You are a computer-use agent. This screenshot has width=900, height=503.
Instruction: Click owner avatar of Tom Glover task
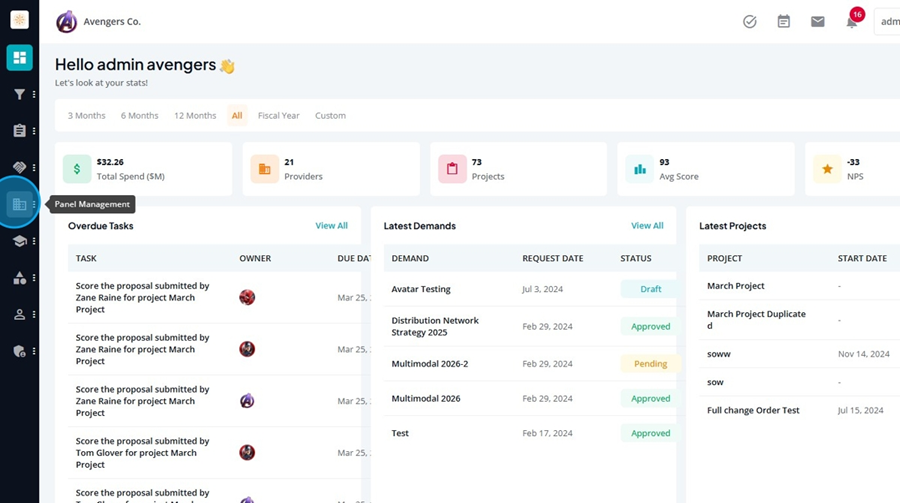(247, 452)
